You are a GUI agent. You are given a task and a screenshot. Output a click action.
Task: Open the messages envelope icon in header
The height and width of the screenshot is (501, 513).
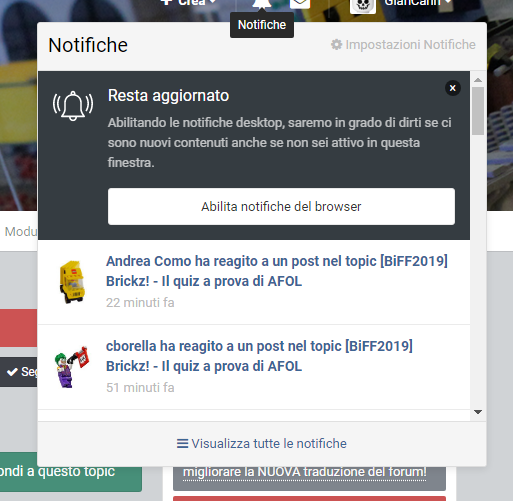pos(300,3)
